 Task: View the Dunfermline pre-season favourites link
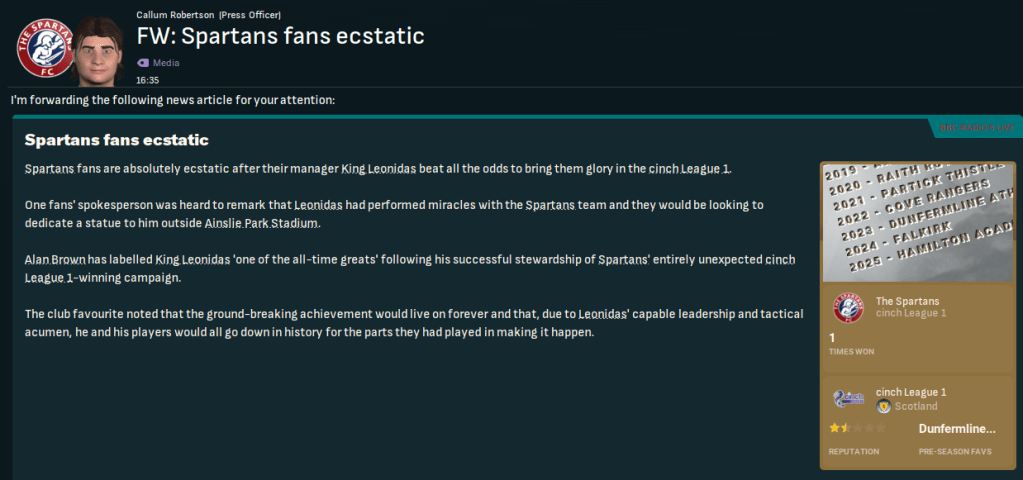[x=957, y=429]
